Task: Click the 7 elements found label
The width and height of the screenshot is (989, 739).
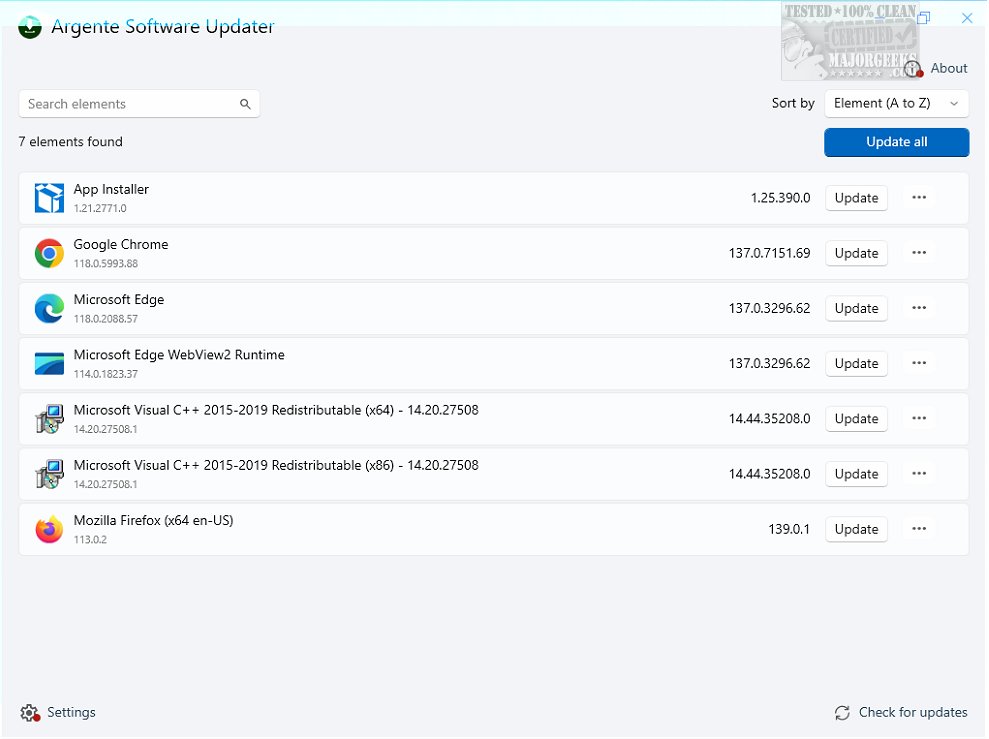Action: tap(71, 142)
